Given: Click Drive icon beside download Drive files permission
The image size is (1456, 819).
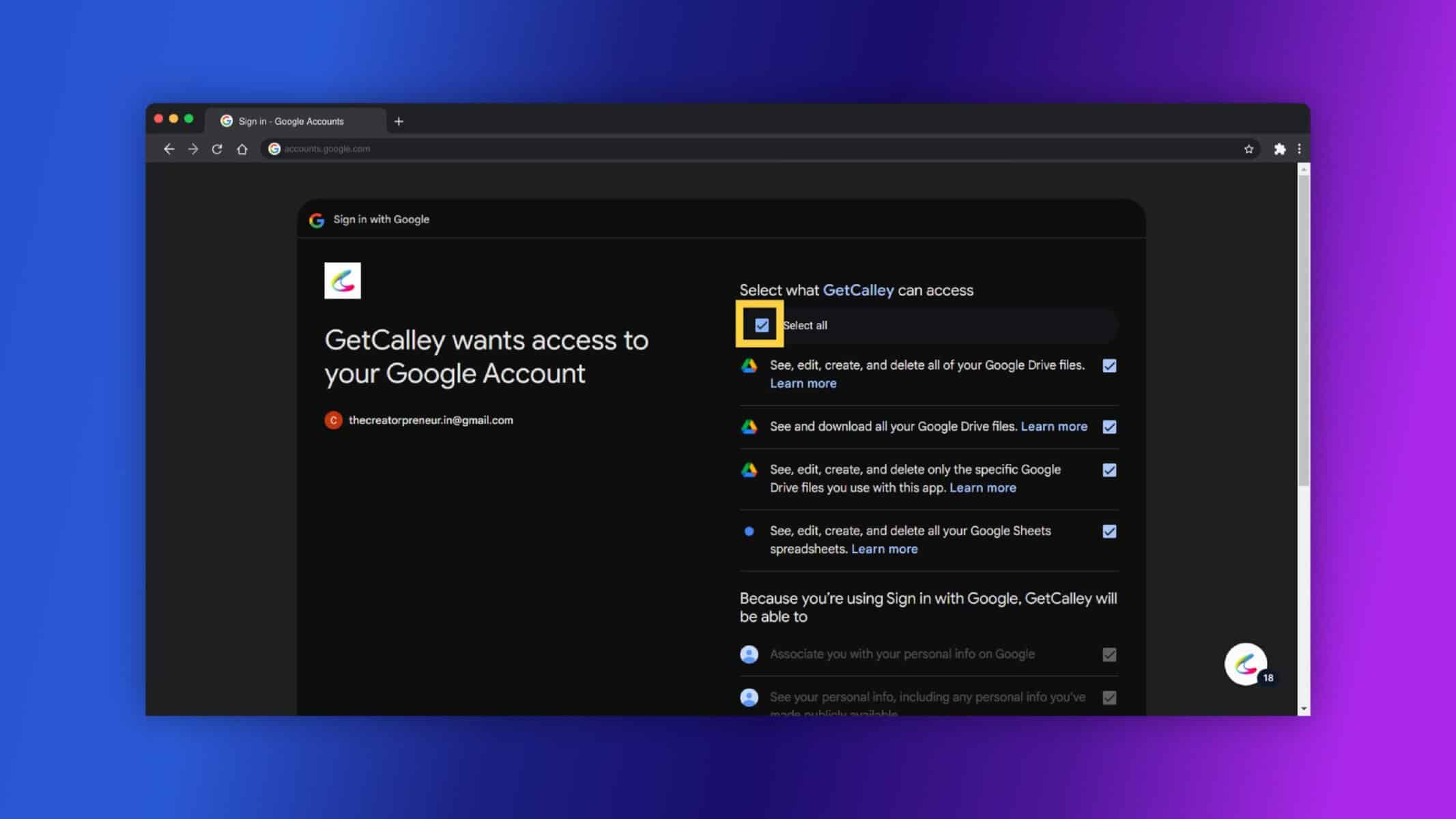Looking at the screenshot, I should point(749,427).
